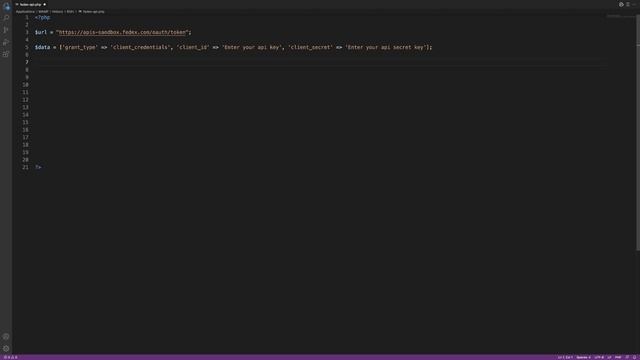
Task: Open the Run and Debug view
Action: (x=6, y=42)
